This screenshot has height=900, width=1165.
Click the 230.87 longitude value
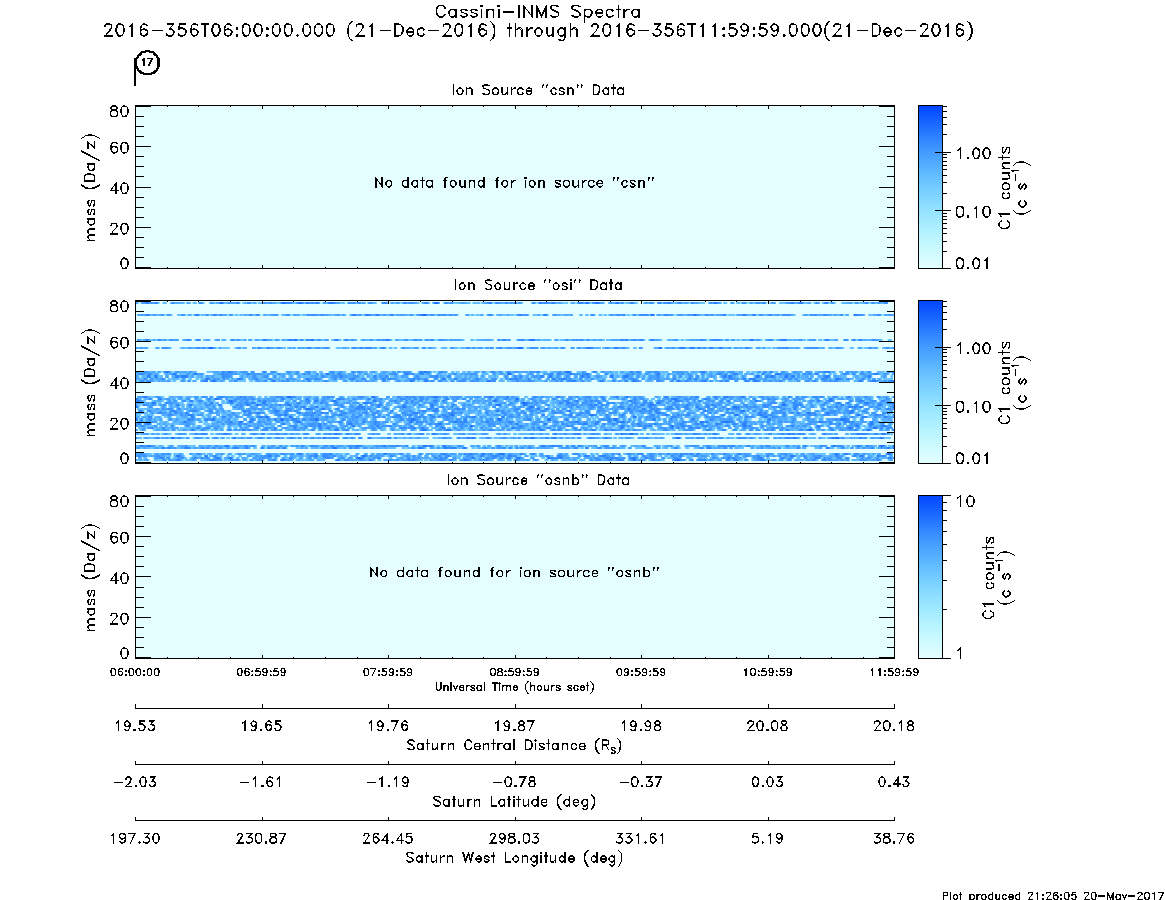262,838
